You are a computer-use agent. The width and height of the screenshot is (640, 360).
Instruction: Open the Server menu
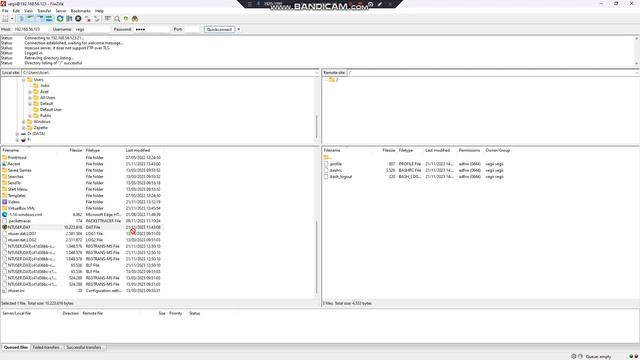click(x=61, y=11)
